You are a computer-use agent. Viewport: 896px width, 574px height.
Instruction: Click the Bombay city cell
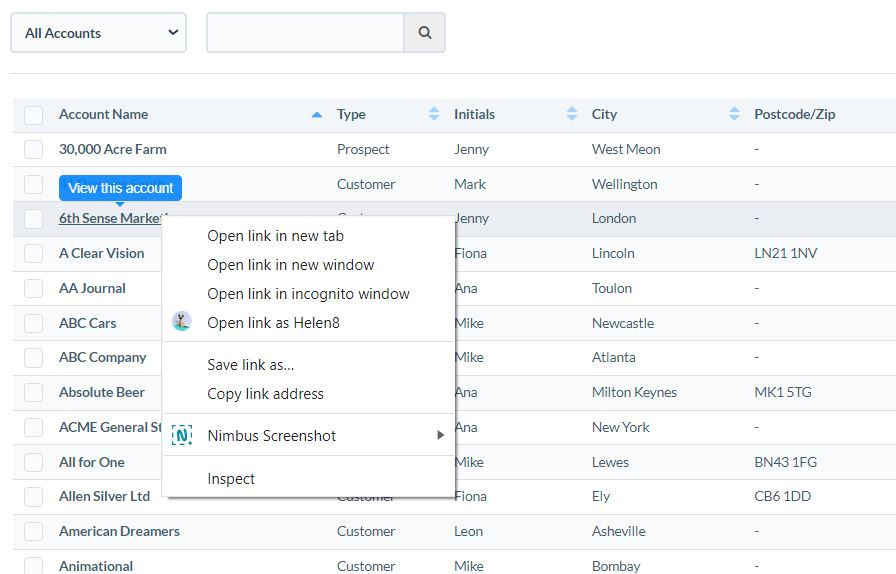pos(616,566)
